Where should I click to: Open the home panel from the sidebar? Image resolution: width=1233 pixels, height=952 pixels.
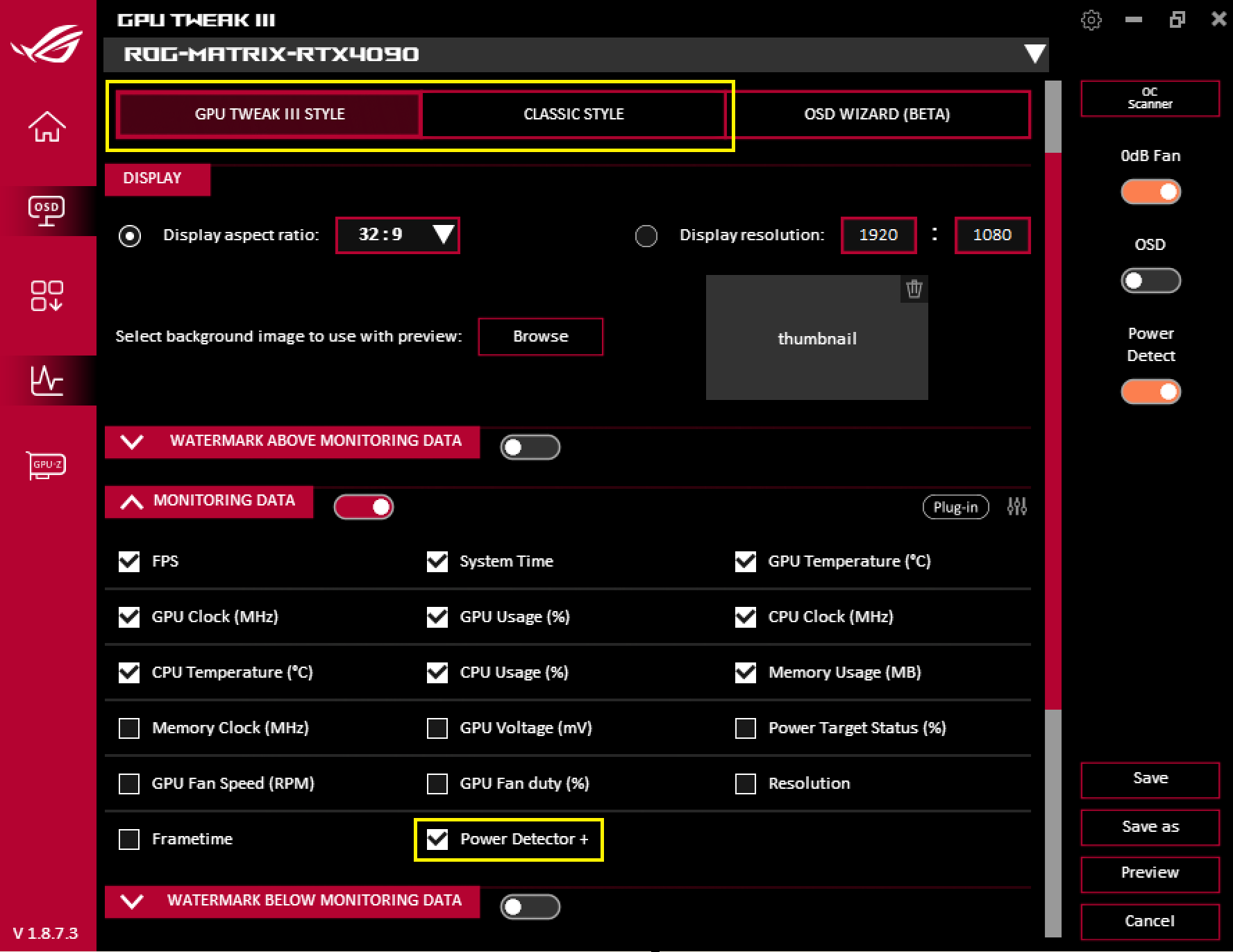tap(47, 128)
